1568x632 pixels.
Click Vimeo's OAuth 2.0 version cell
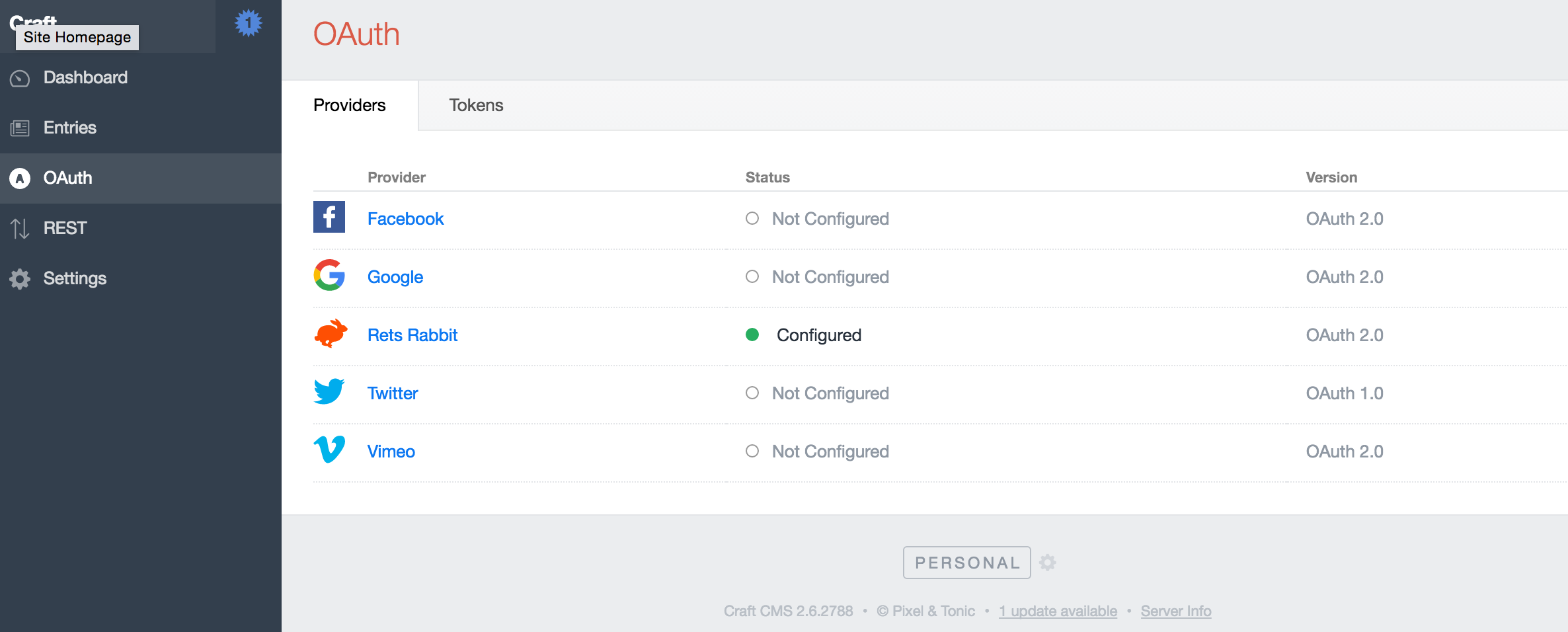pyautogui.click(x=1345, y=452)
